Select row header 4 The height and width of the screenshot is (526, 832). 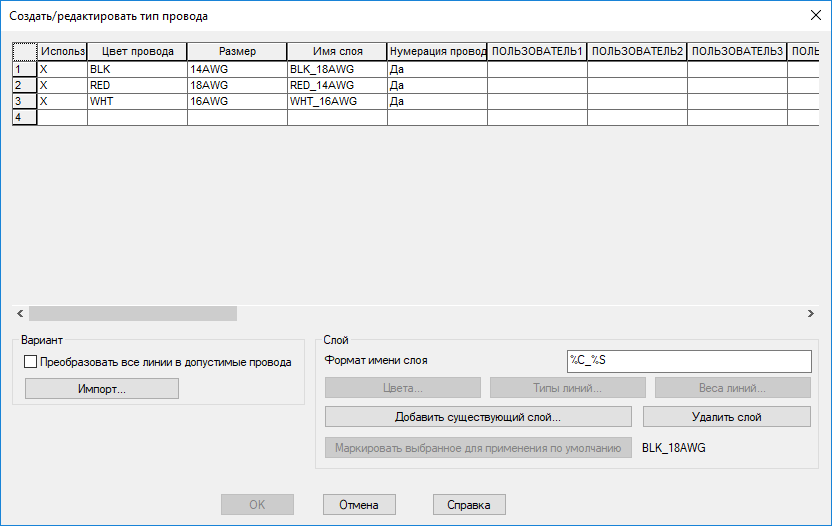coord(25,117)
